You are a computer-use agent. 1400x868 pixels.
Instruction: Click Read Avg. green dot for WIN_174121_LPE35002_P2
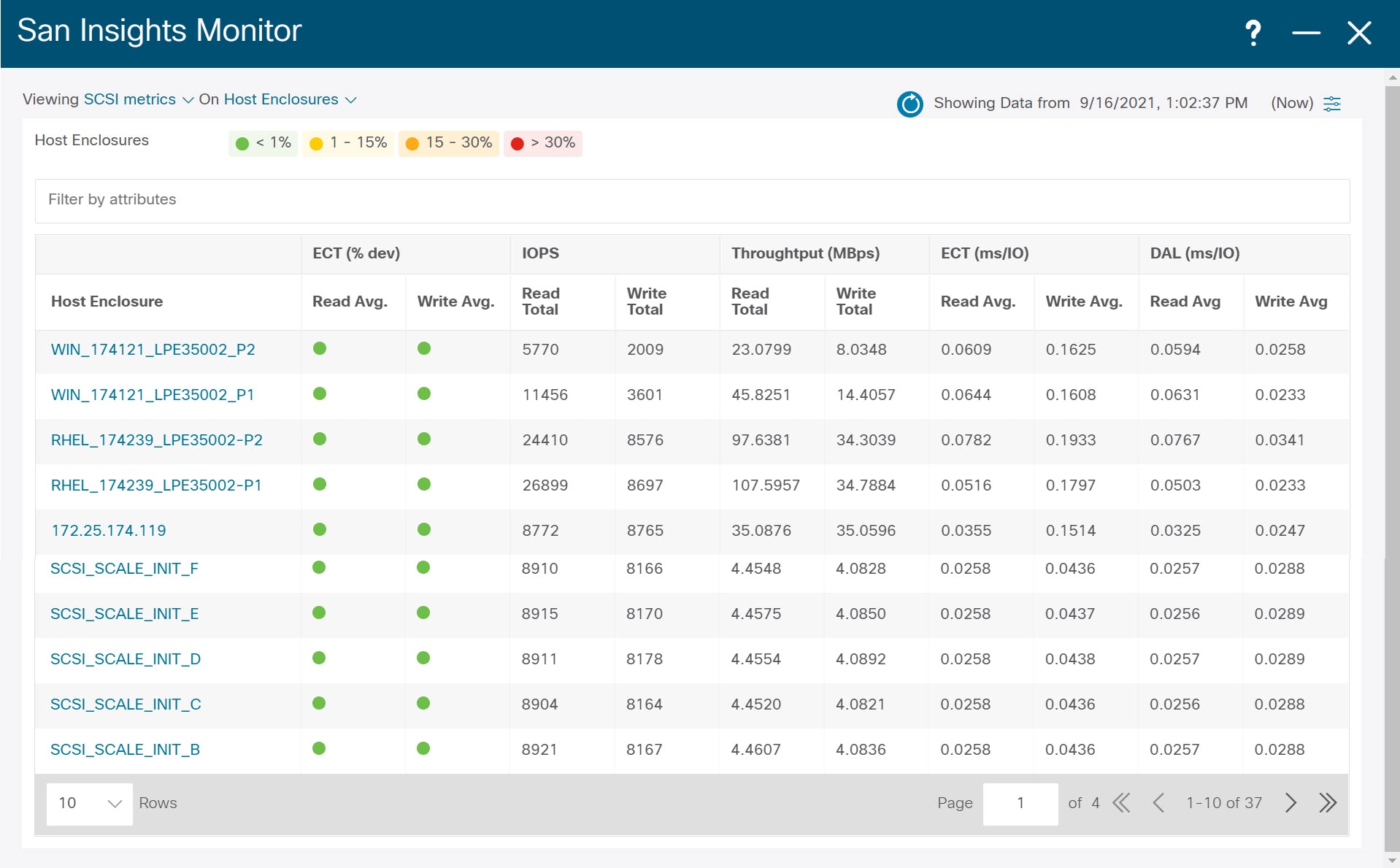pyautogui.click(x=319, y=348)
